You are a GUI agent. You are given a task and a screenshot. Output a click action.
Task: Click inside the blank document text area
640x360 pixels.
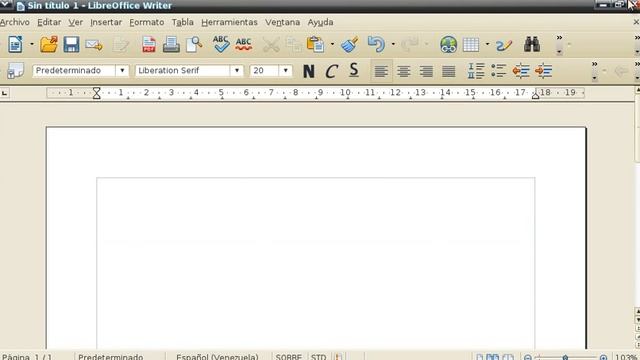[316, 263]
